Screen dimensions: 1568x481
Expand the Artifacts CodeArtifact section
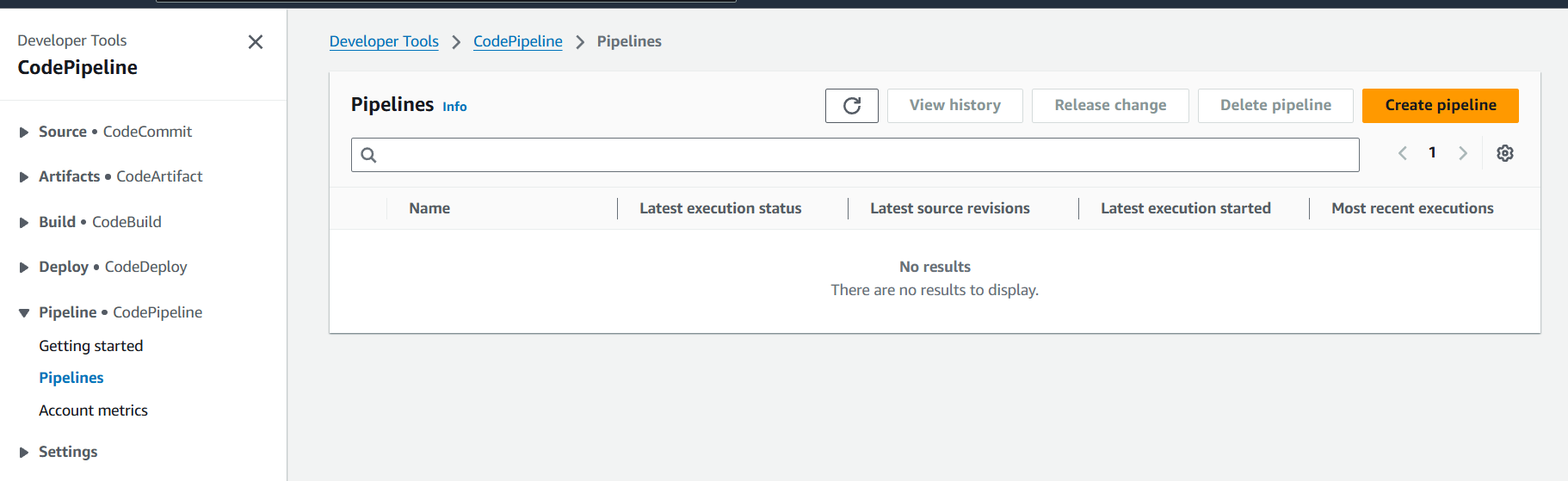[x=24, y=177]
